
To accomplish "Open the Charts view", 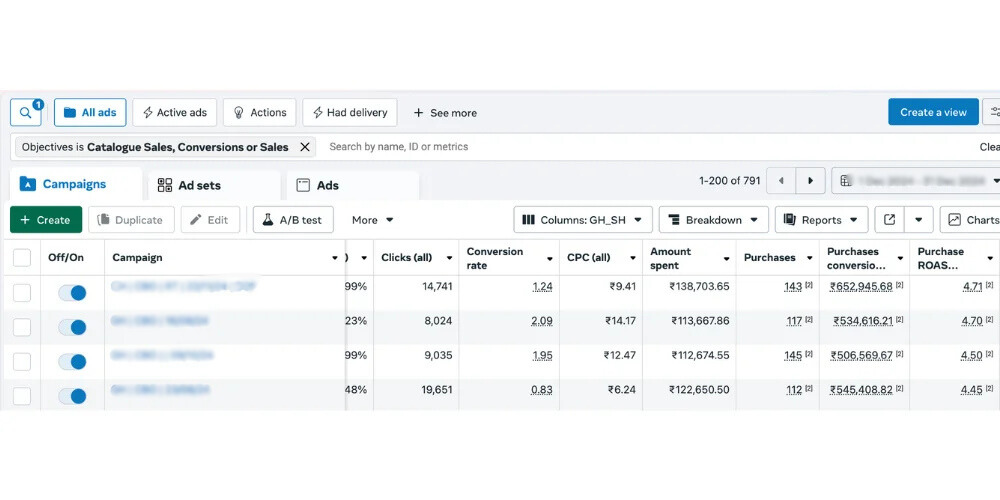I will coord(972,220).
